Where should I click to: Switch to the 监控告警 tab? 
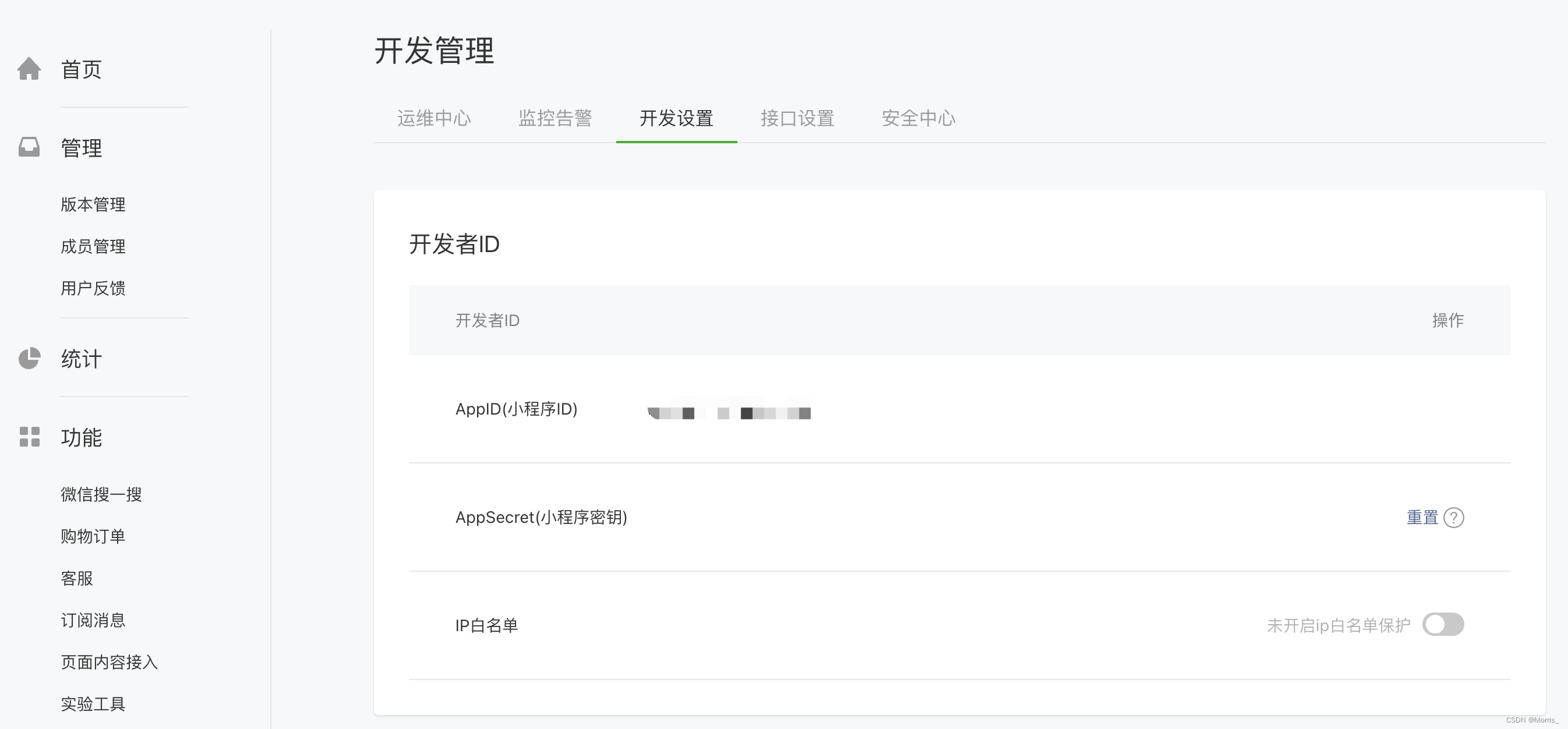point(555,119)
